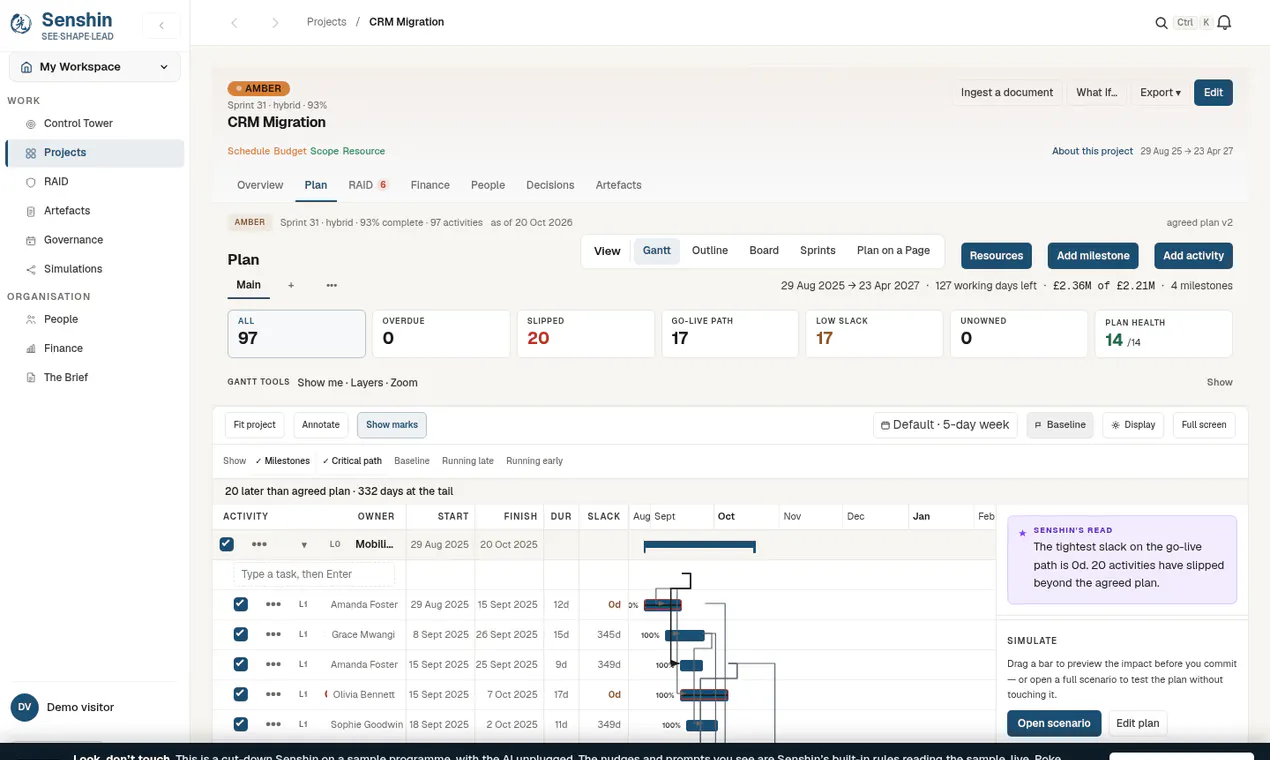Viewport: 1270px width, 760px height.
Task: Open the row menu dots for Grace Mwangi
Action: pyautogui.click(x=273, y=634)
